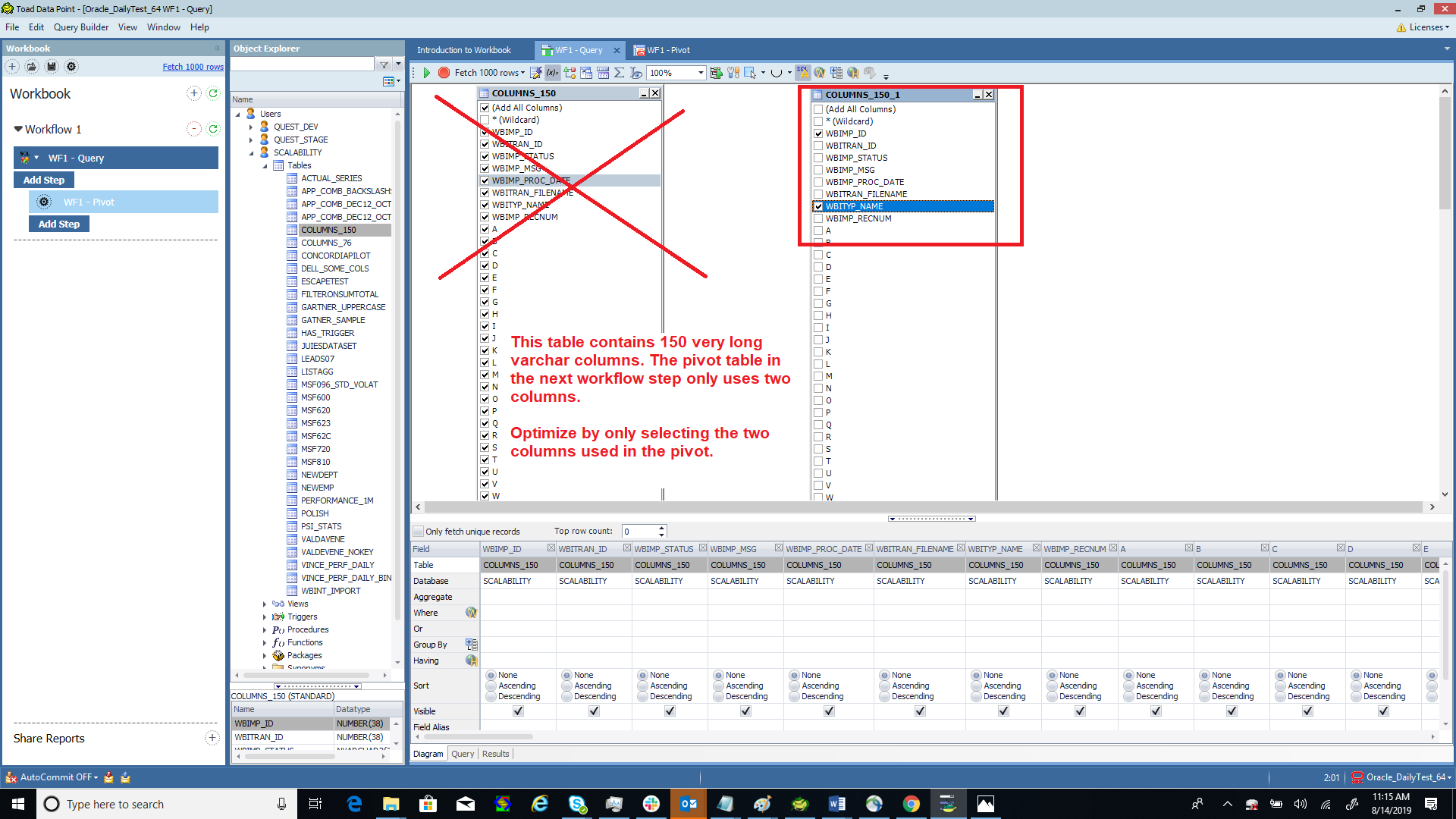Select the COLUMNS_76 table in Object Explorer

(x=326, y=243)
